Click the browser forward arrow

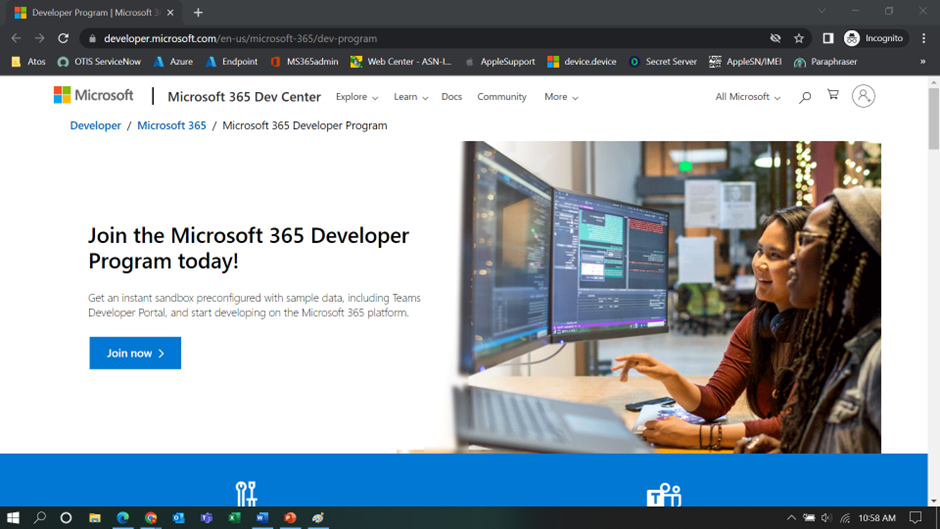point(40,38)
